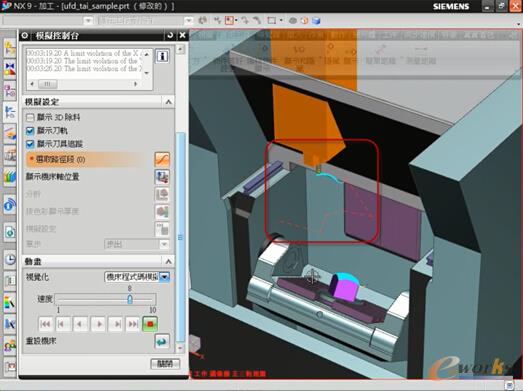The width and height of the screenshot is (523, 391).
Task: Click the speed slider handle
Action: point(130,299)
